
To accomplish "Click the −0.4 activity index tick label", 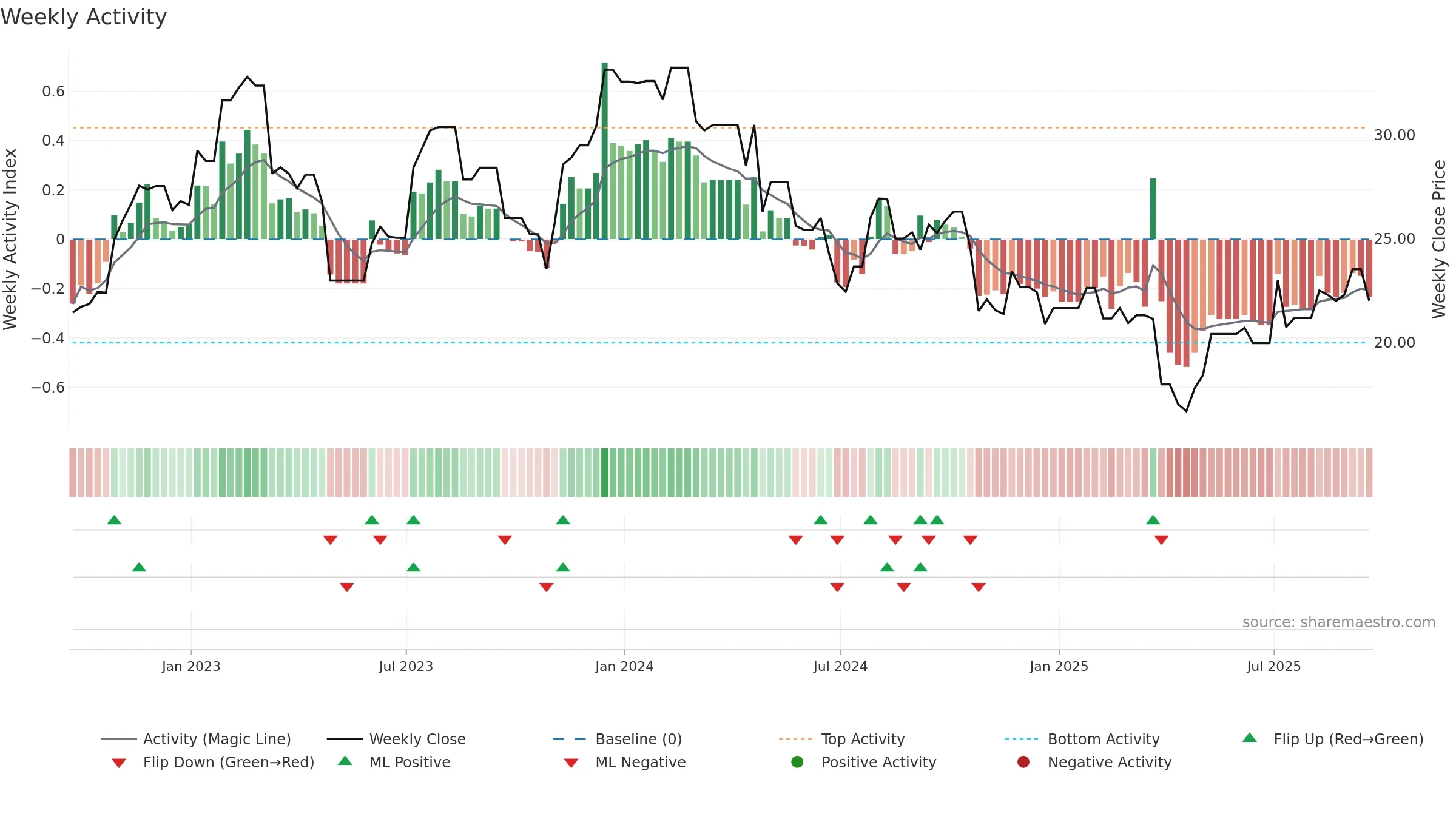I will [x=48, y=338].
